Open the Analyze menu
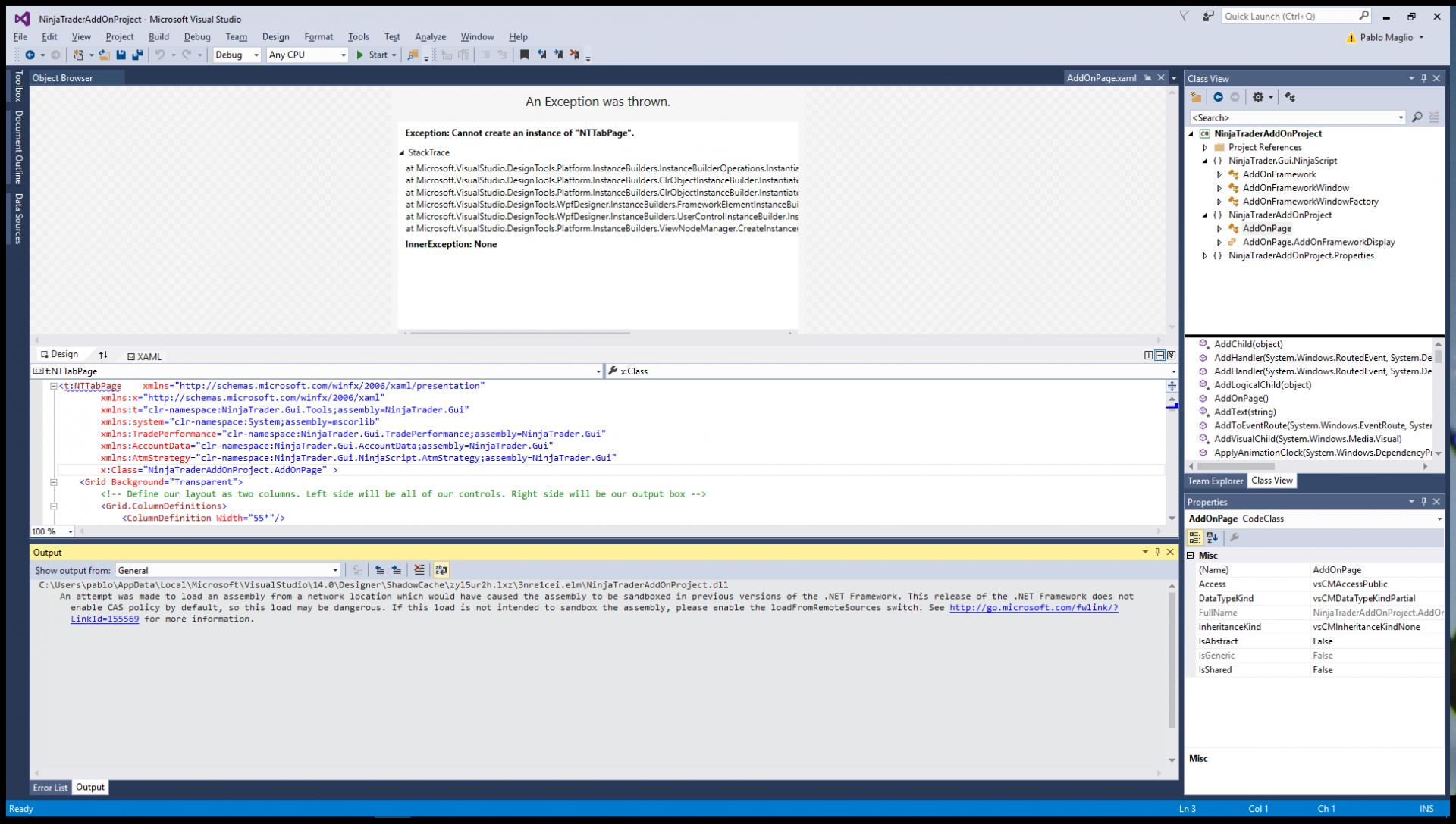The image size is (1456, 824). point(430,36)
